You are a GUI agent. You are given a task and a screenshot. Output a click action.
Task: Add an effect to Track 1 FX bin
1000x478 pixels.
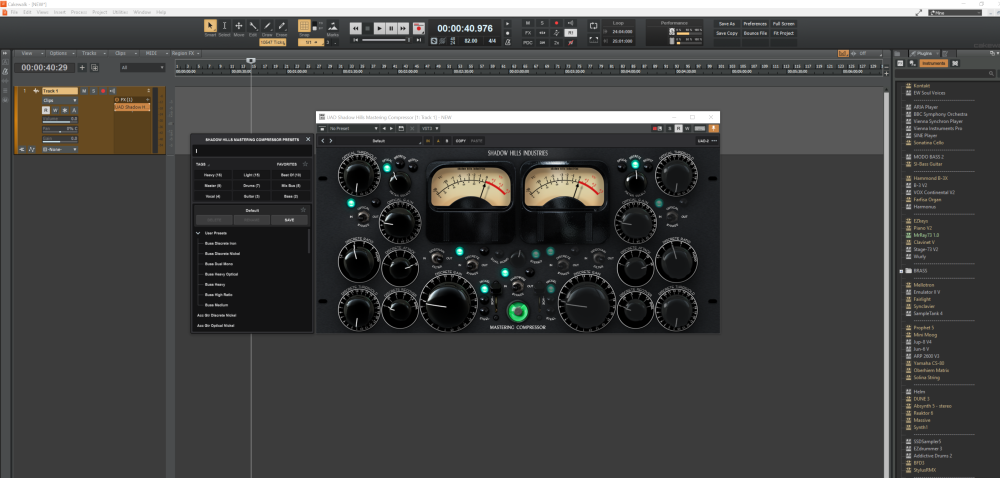pos(148,100)
